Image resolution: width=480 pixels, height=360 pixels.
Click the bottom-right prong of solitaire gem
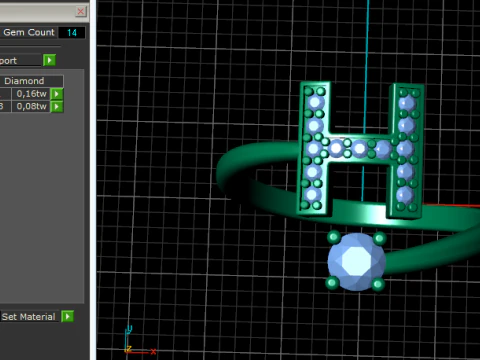(x=378, y=284)
